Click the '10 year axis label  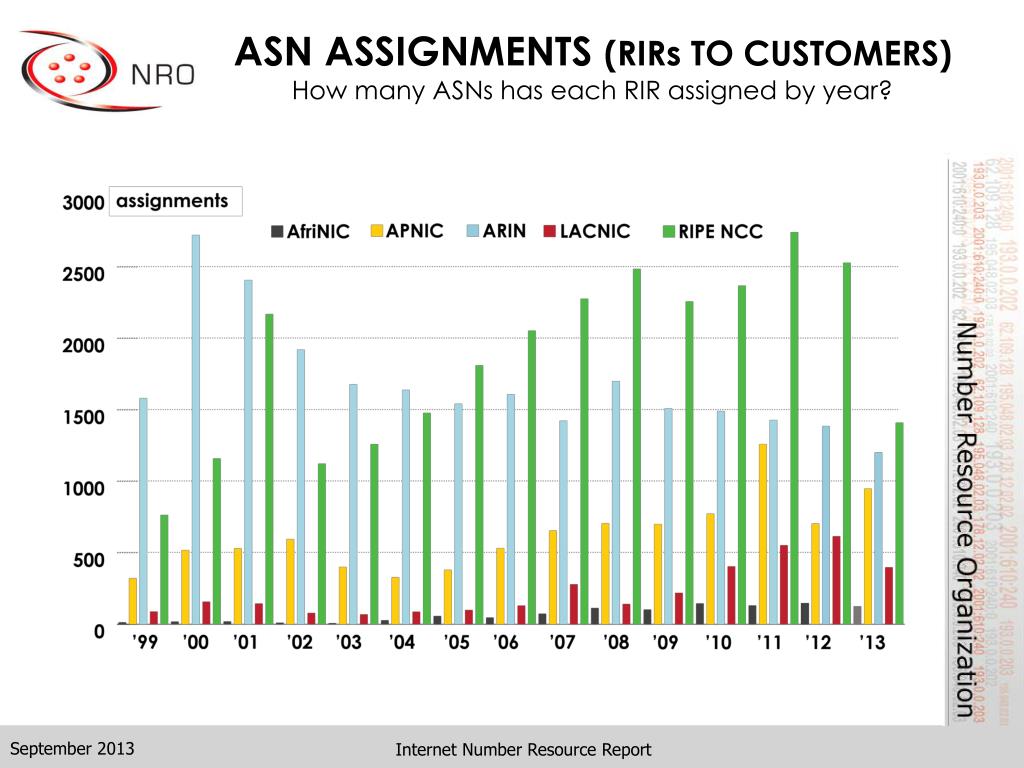(718, 642)
